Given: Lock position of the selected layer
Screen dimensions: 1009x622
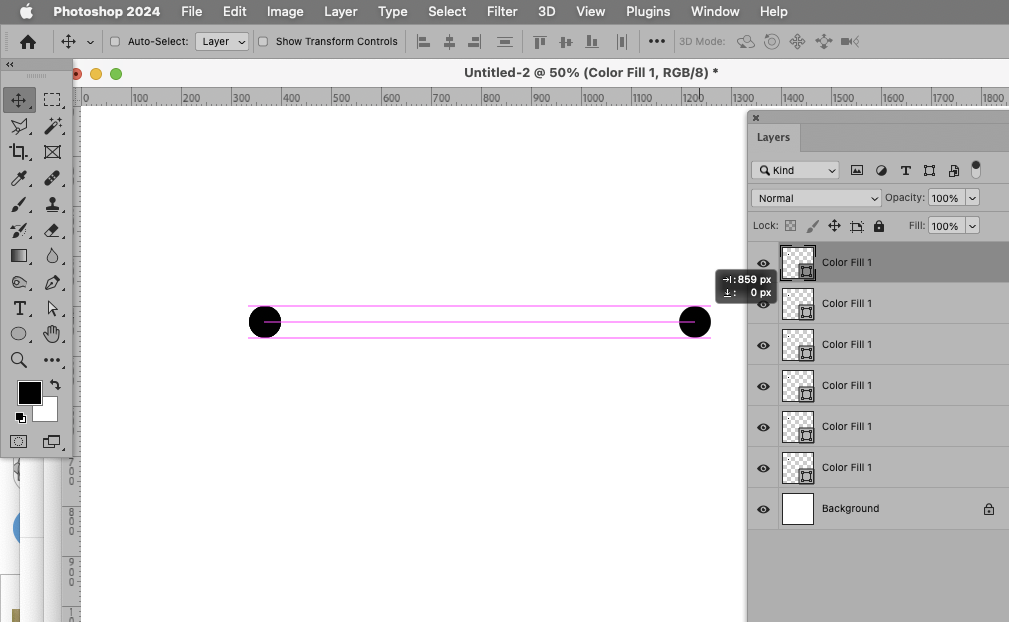Looking at the screenshot, I should click(x=834, y=226).
